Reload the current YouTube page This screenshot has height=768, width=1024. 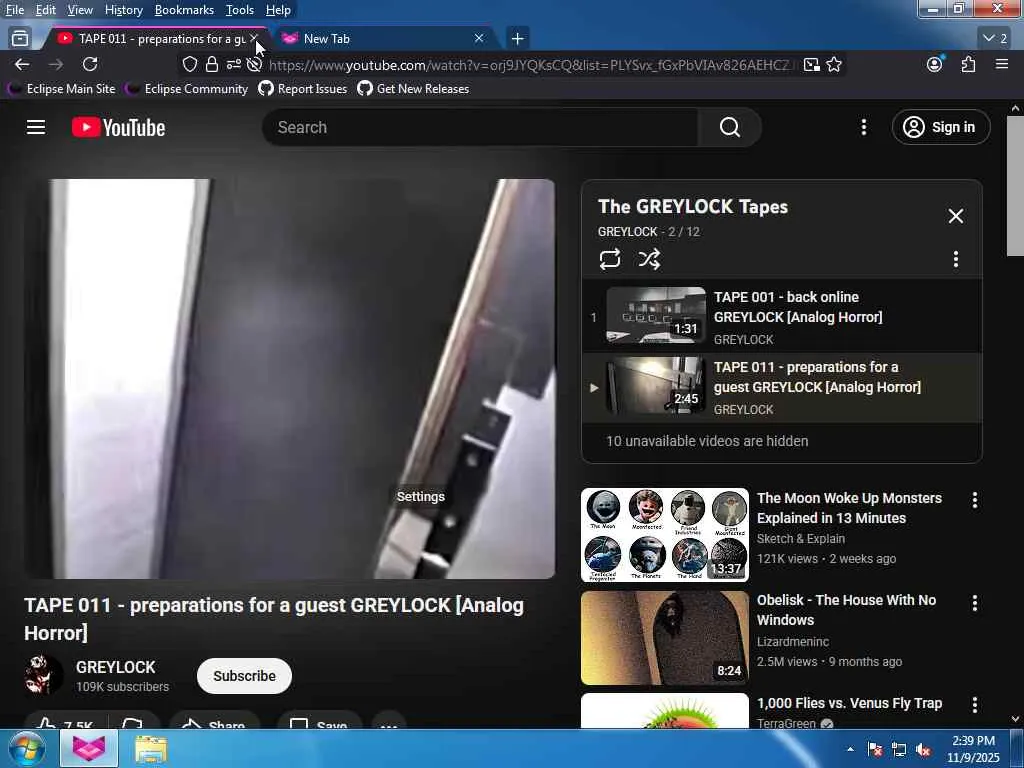pos(90,64)
